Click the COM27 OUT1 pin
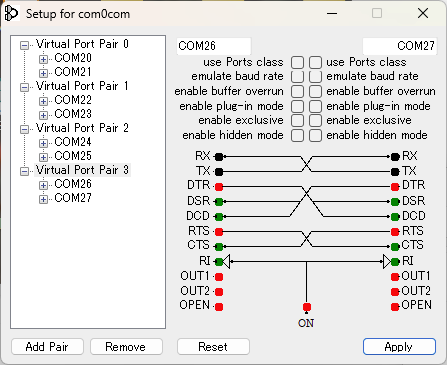The width and height of the screenshot is (447, 365). click(395, 277)
